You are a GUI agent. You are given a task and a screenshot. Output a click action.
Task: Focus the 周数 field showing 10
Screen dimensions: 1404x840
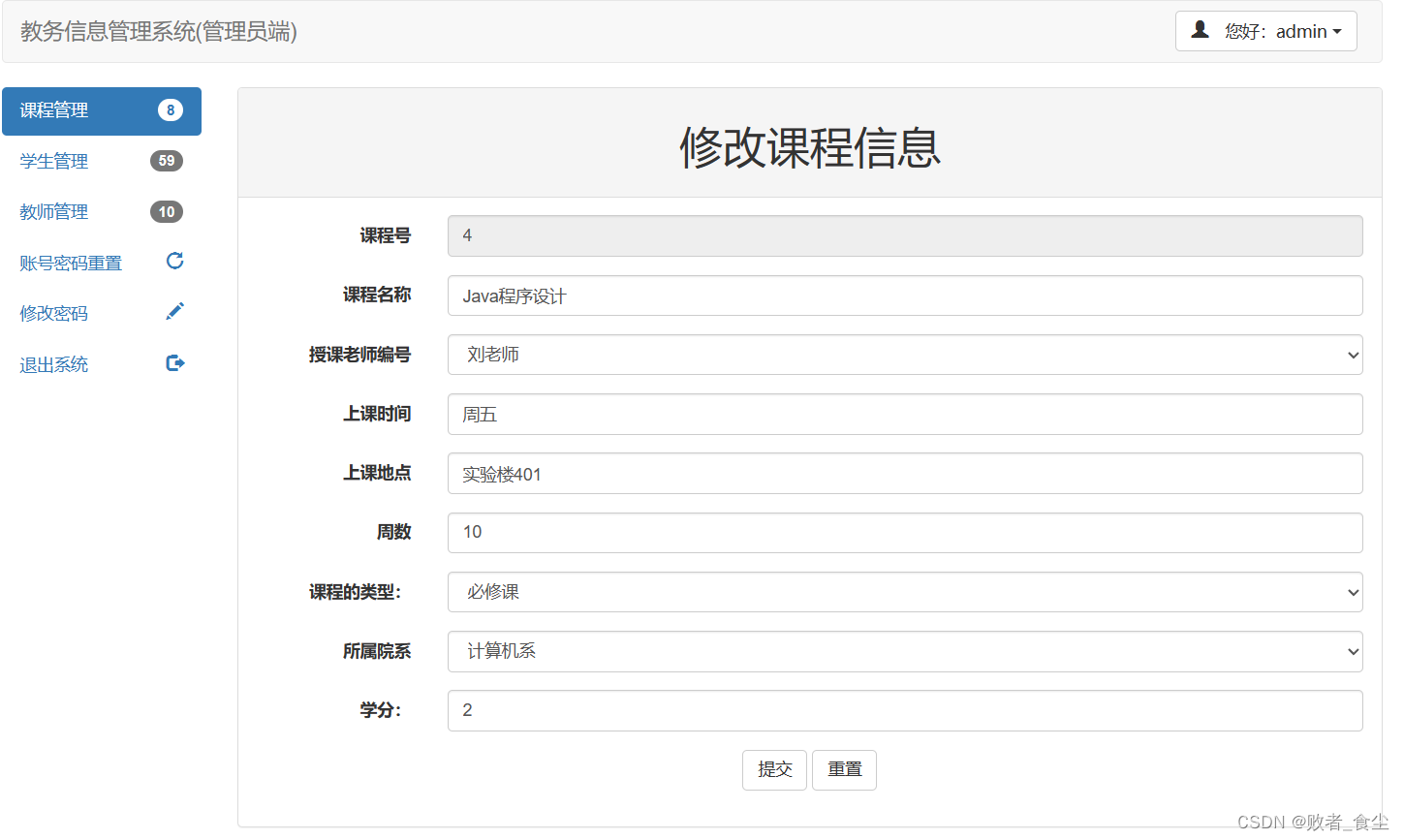905,533
